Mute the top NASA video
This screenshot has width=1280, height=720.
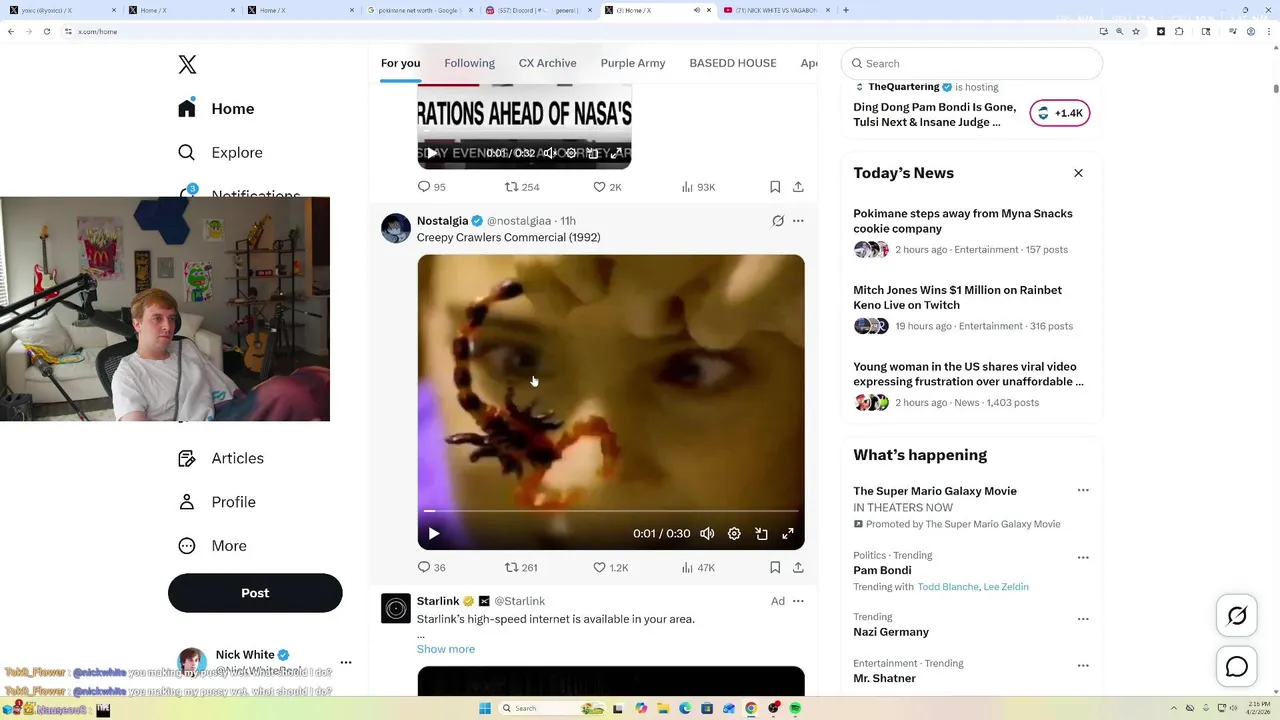pos(549,153)
